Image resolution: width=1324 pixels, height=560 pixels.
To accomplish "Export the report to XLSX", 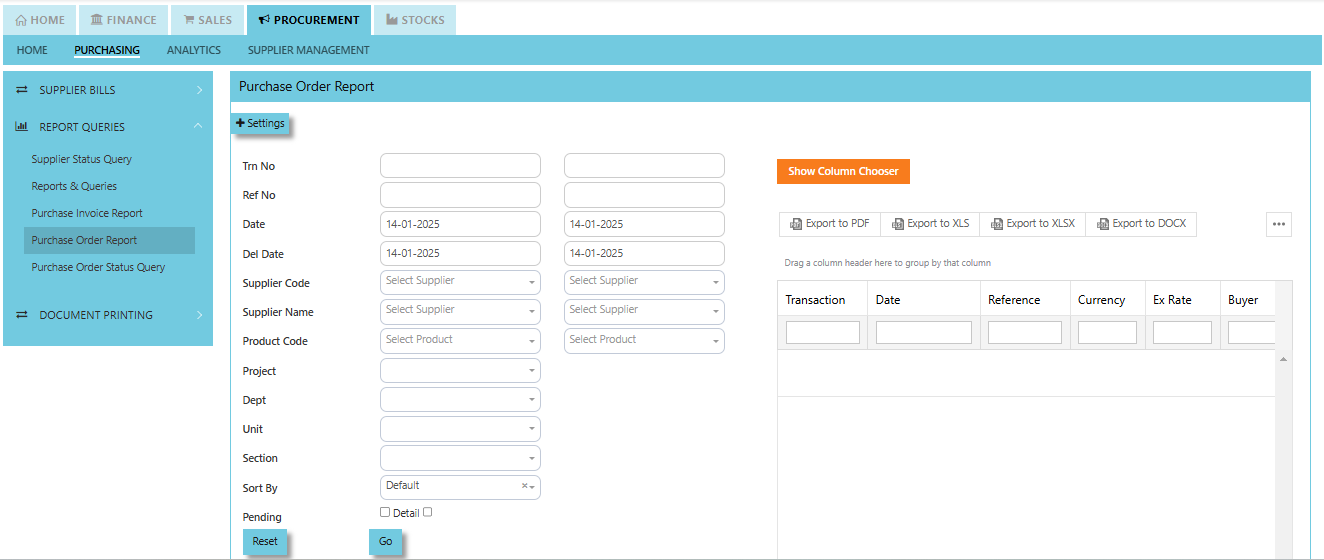I will point(1032,224).
